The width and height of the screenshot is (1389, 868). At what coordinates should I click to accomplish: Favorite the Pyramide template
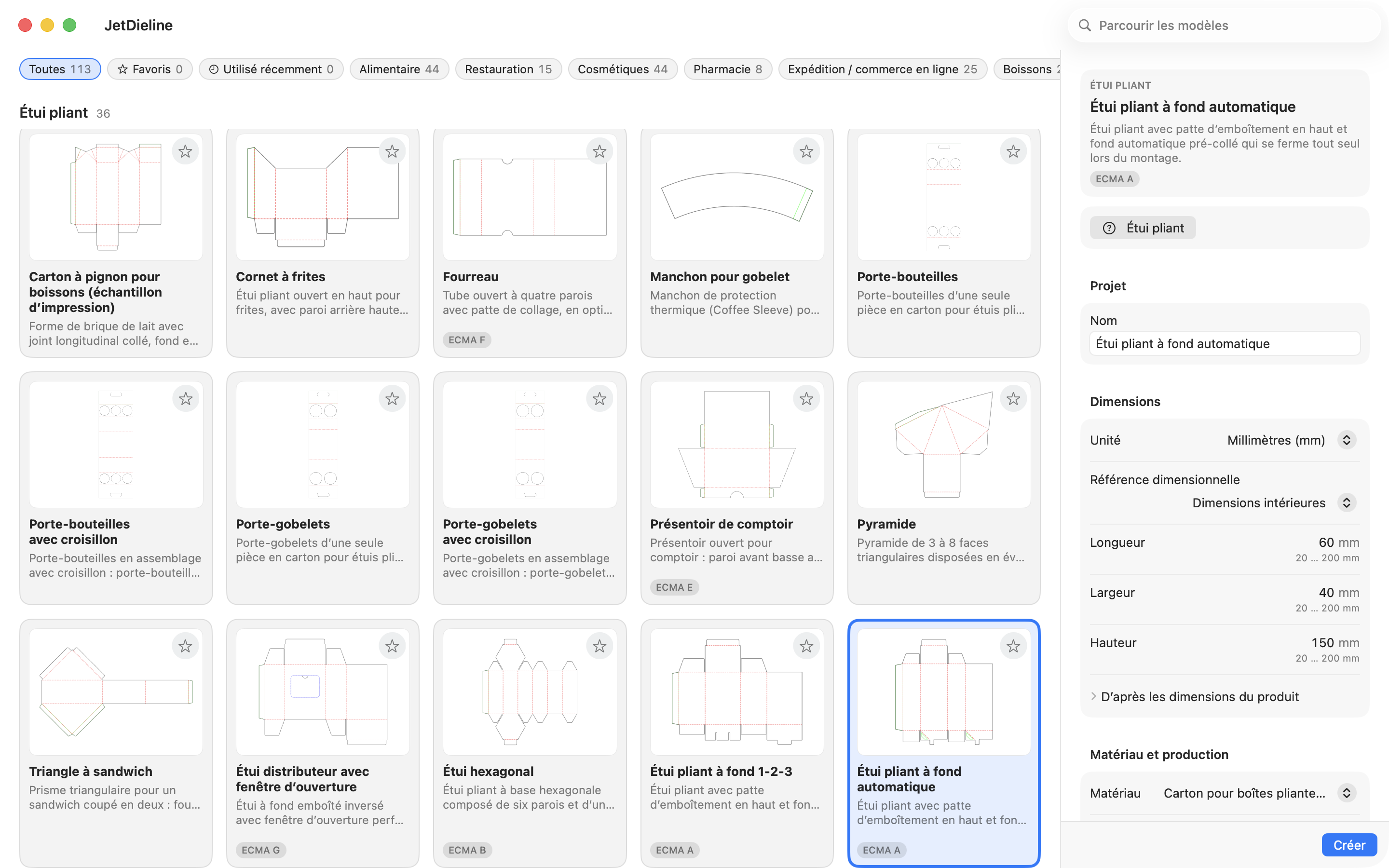(x=1014, y=399)
